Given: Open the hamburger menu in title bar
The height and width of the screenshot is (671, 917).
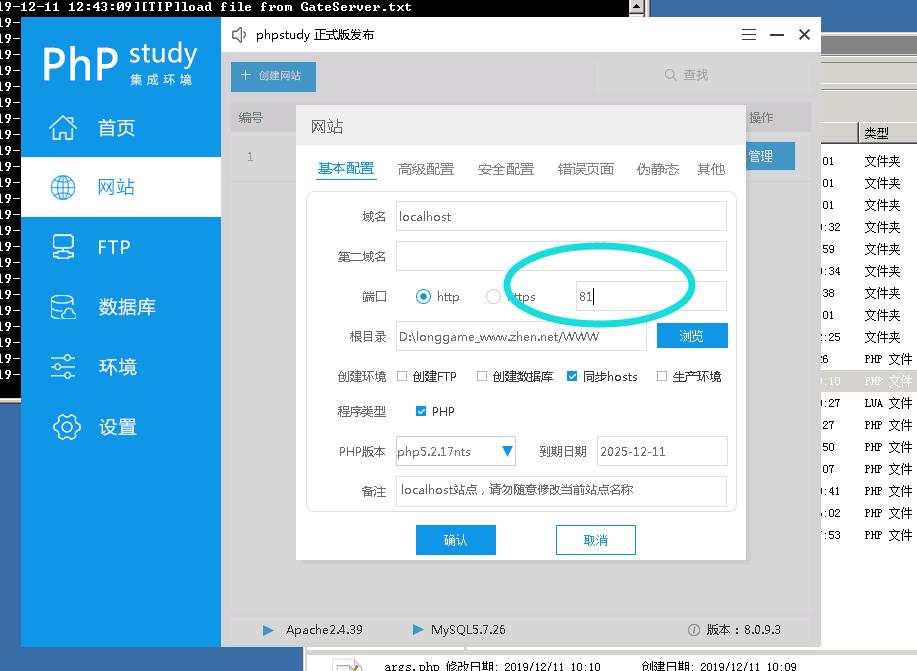Looking at the screenshot, I should 749,35.
